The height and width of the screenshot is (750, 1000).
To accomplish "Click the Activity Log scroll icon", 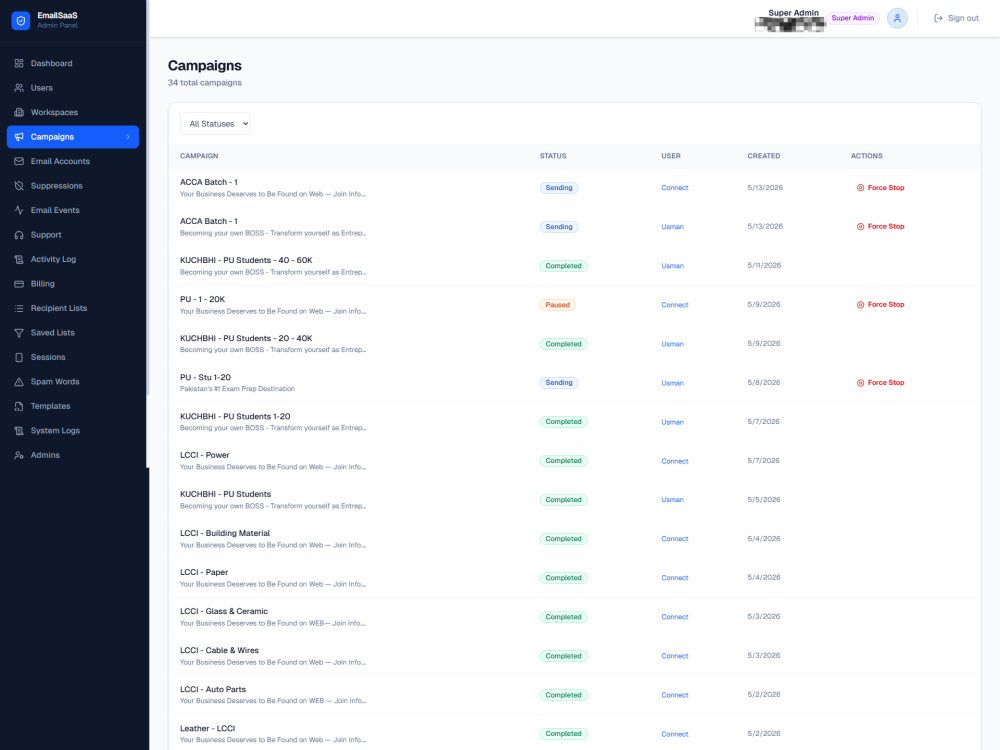I will (x=19, y=259).
